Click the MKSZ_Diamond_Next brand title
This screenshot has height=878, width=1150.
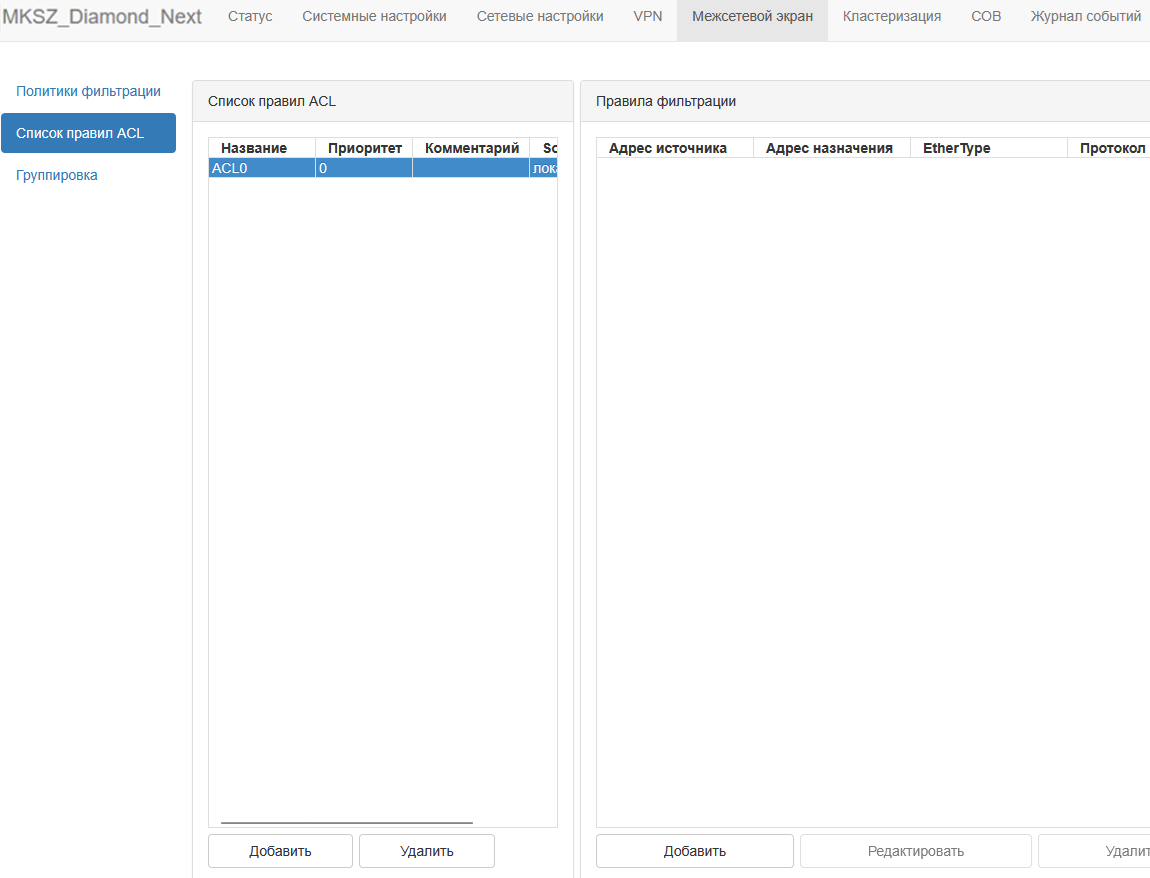pyautogui.click(x=102, y=17)
